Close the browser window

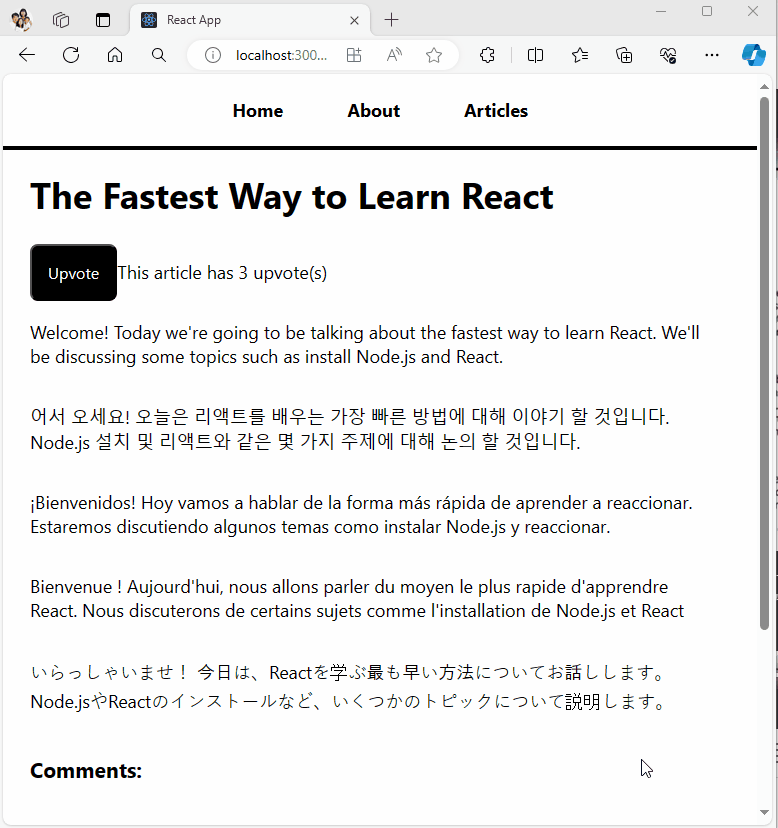point(753,12)
